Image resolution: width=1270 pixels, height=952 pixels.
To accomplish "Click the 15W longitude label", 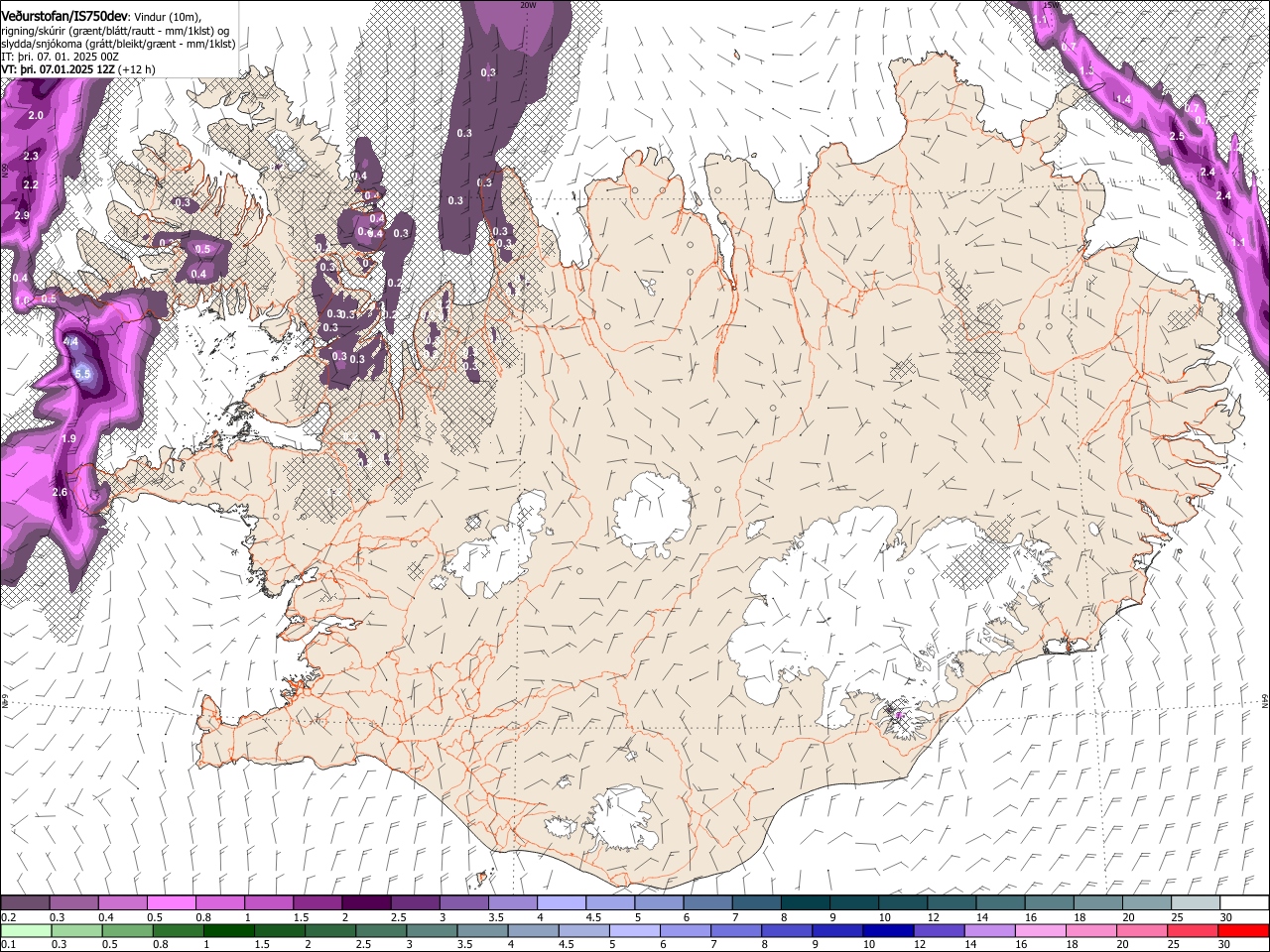I will [x=1052, y=5].
